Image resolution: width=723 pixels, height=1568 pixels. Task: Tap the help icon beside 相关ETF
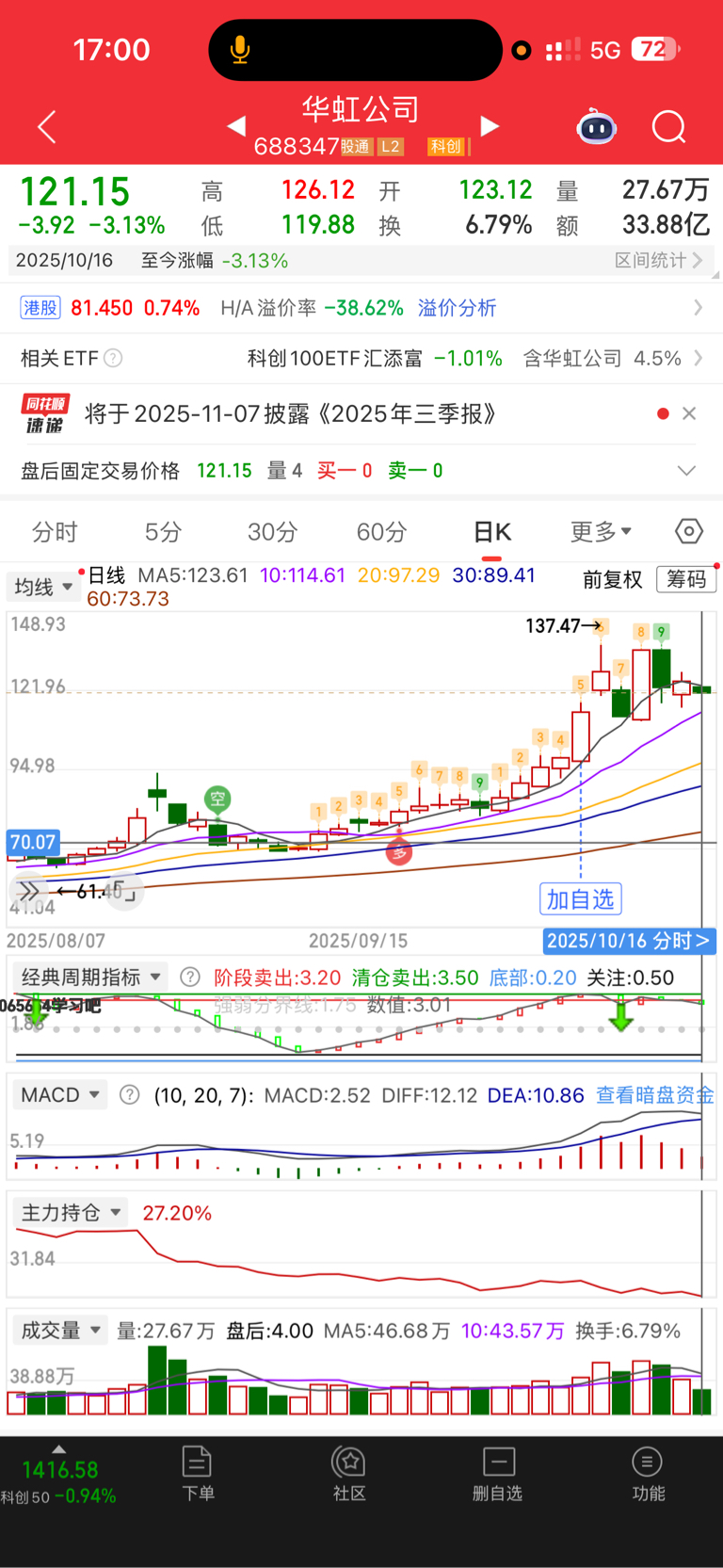pos(113,358)
